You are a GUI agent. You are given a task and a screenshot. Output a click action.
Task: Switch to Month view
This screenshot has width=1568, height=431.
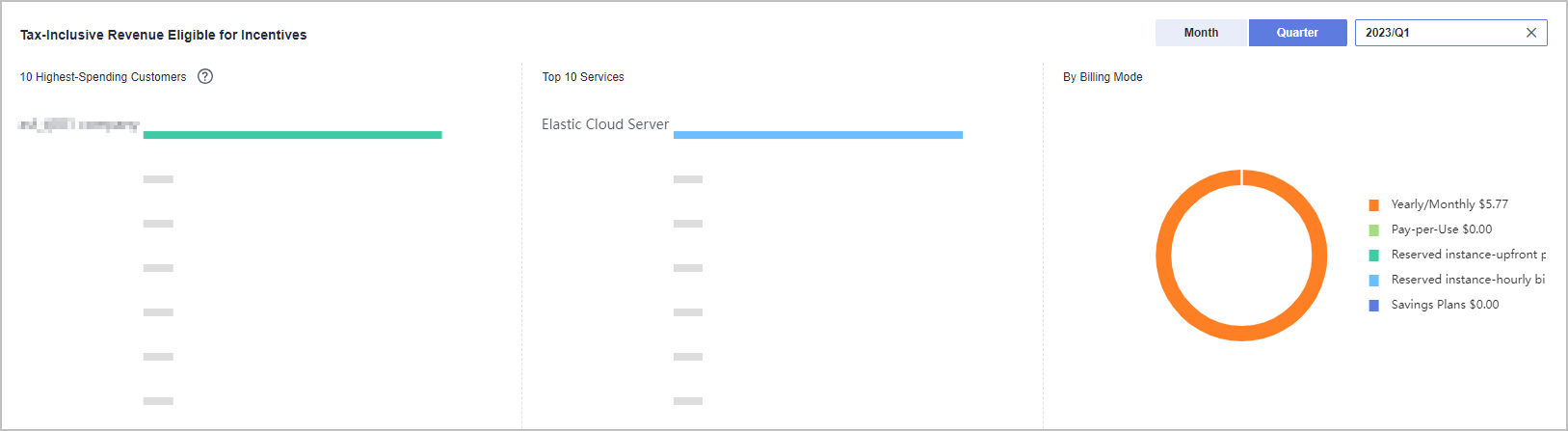click(1201, 33)
